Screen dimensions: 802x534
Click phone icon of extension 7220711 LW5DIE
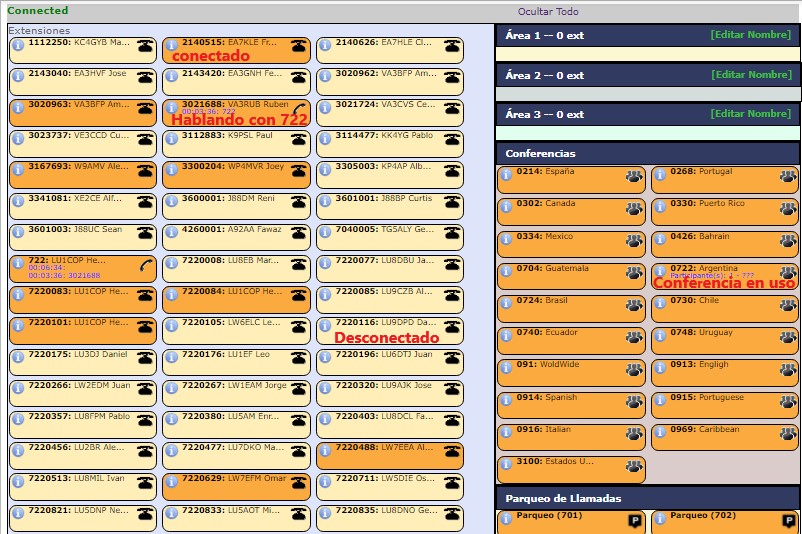pyautogui.click(x=452, y=483)
